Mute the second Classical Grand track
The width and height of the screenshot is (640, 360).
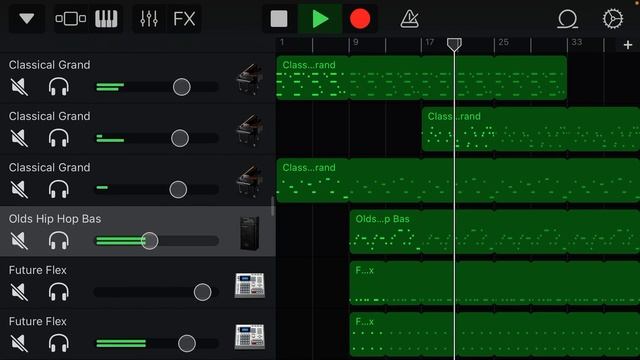(x=19, y=138)
